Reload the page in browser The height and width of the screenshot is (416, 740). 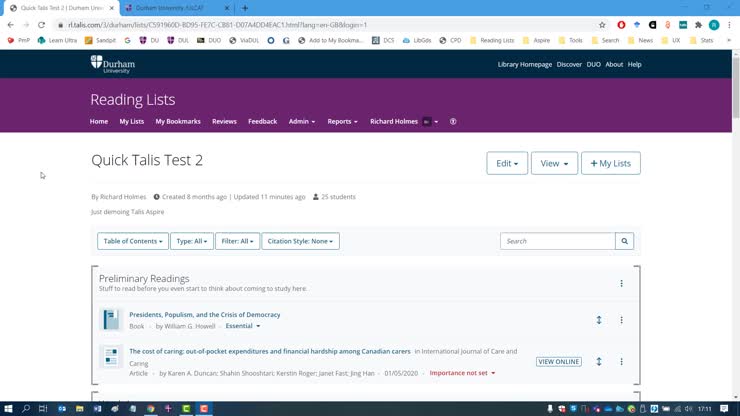click(41, 25)
